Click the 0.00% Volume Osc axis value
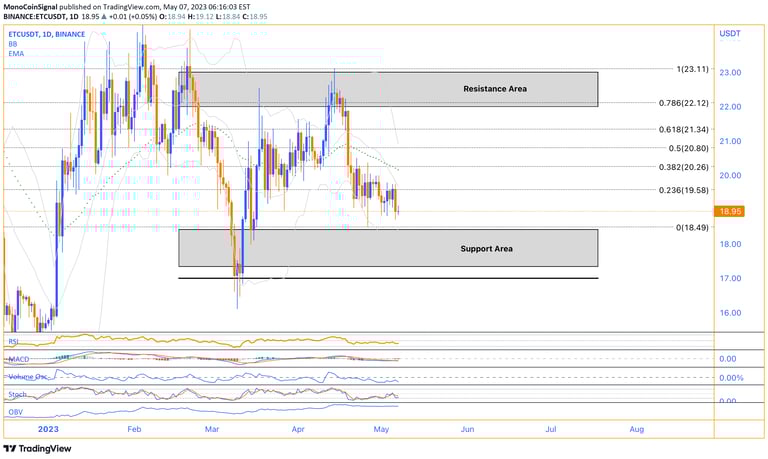Screen dimensions: 768x459 (x=731, y=378)
